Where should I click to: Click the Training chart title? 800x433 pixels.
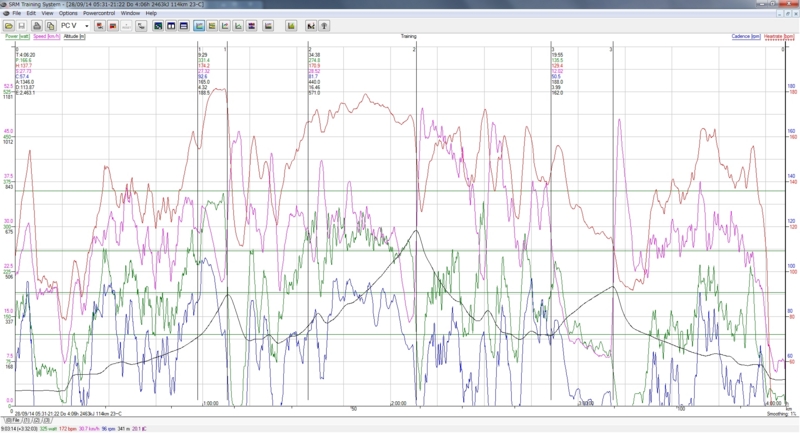[408, 37]
